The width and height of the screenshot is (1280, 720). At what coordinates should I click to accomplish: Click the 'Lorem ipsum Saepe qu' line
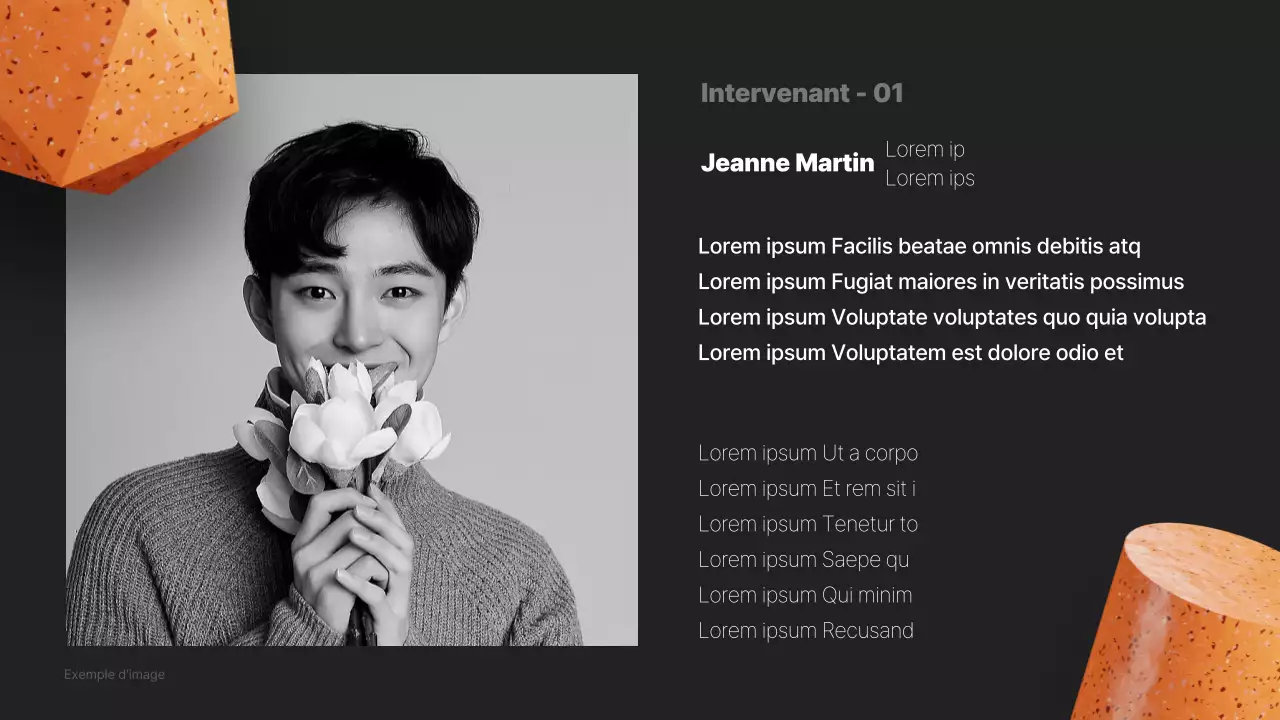pyautogui.click(x=804, y=560)
